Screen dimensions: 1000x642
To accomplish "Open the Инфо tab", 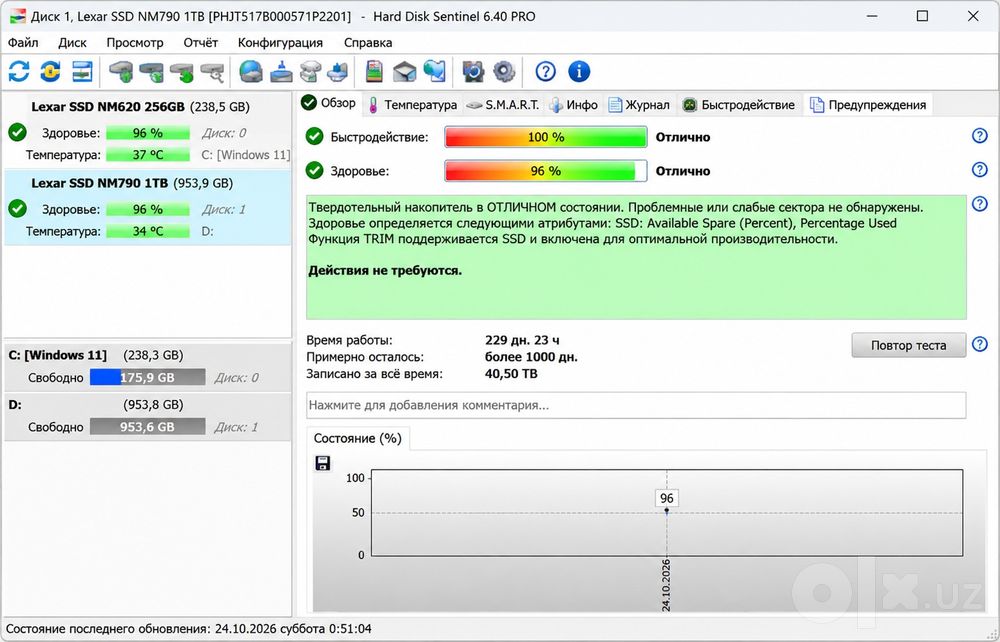I will [574, 105].
